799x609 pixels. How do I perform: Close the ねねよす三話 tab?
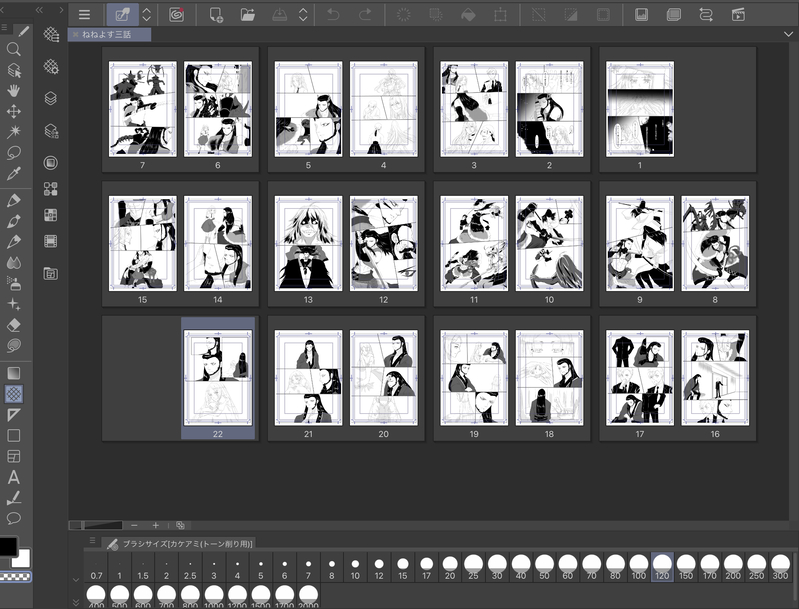point(75,35)
